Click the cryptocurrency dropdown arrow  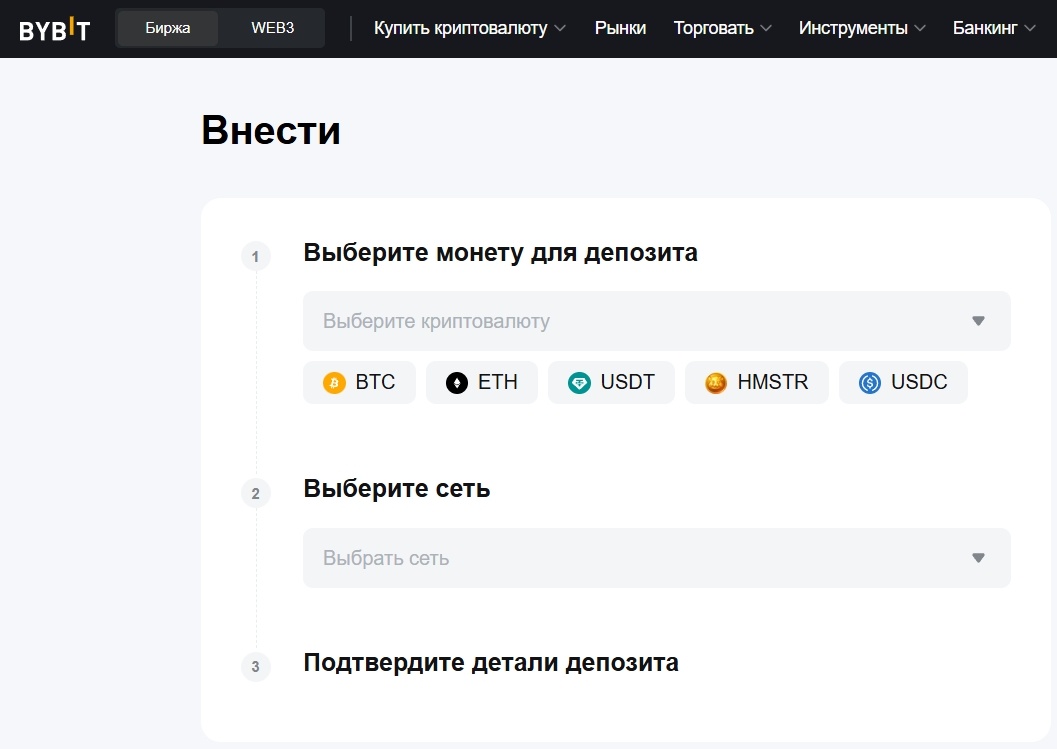click(978, 321)
